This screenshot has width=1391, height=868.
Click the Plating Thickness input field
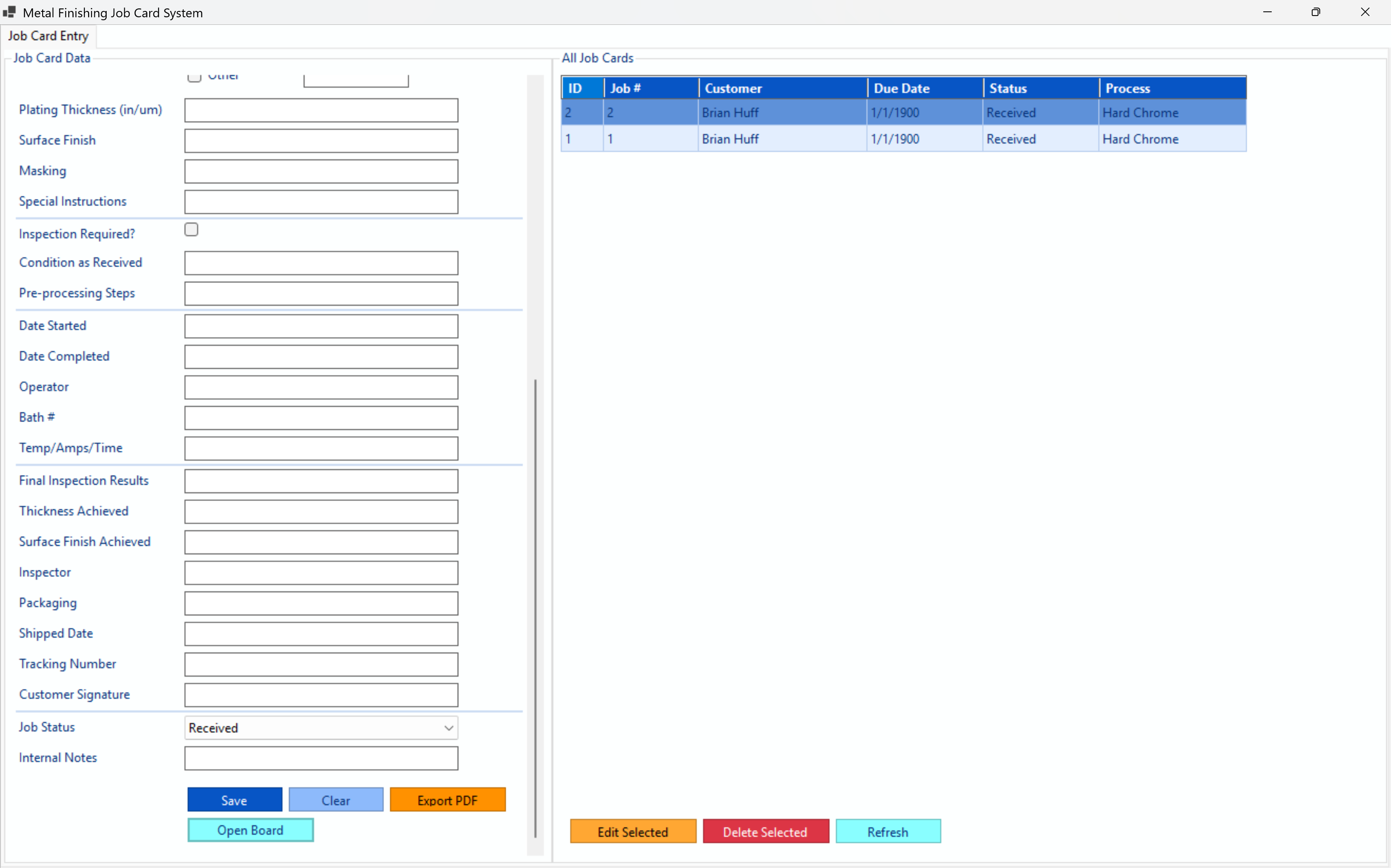[x=321, y=110]
